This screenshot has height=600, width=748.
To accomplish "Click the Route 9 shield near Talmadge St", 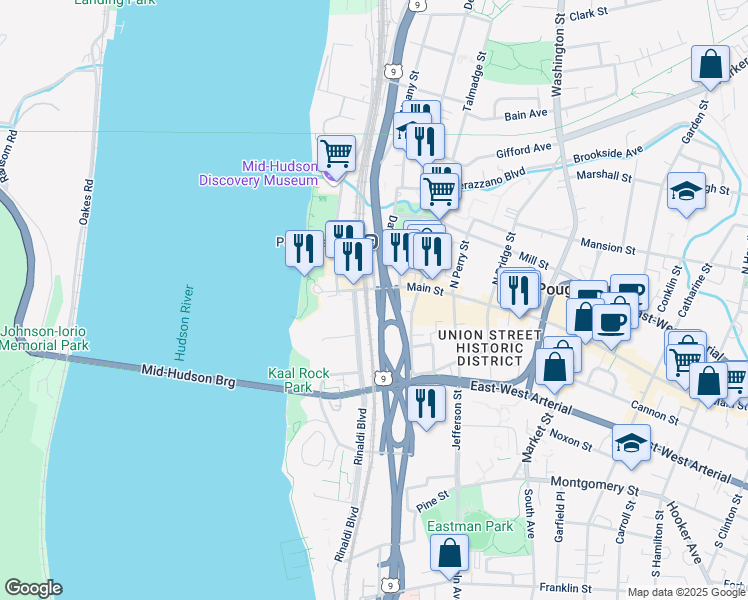I will click(x=393, y=72).
